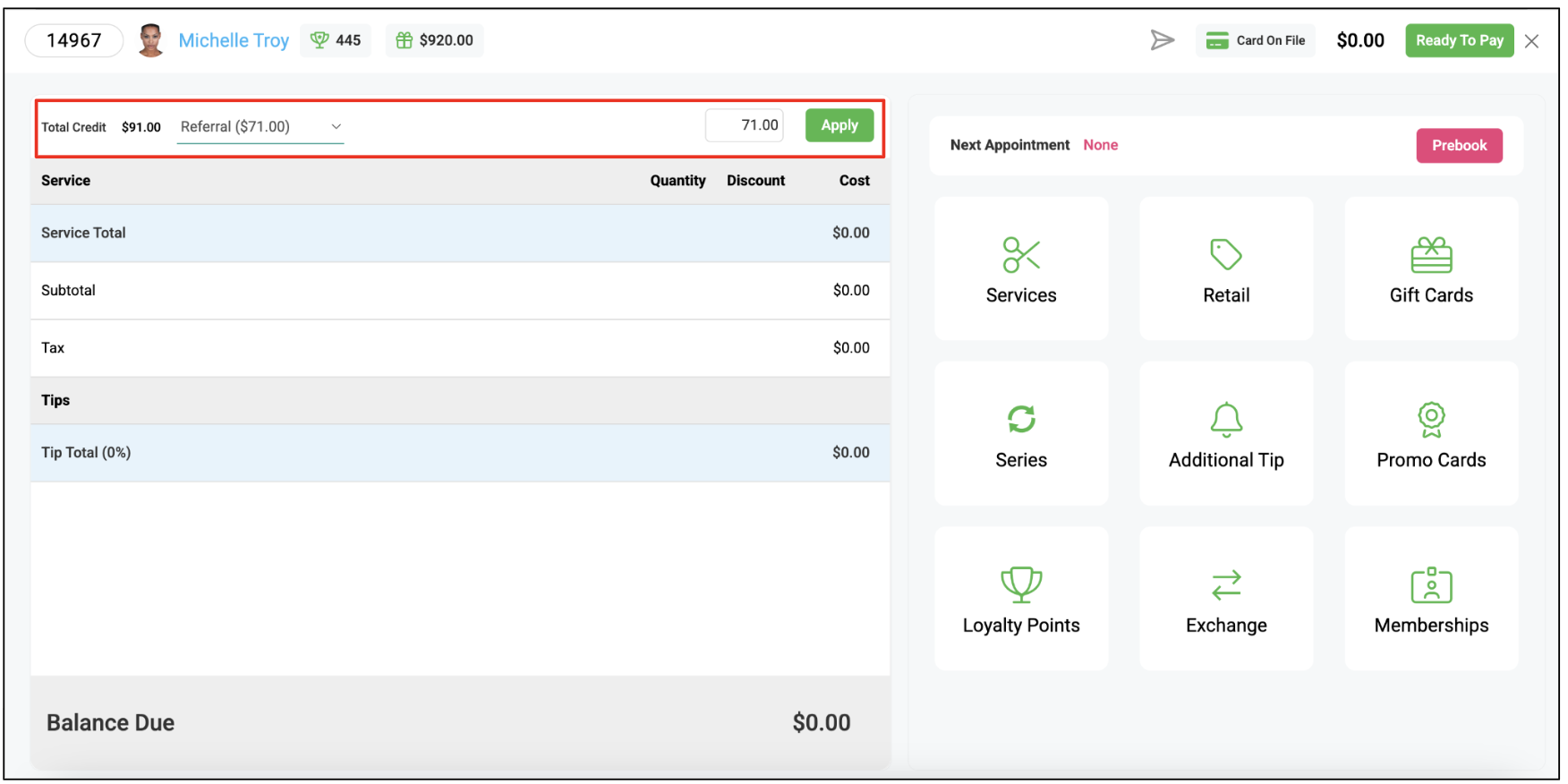Viewport: 1568px width, 784px height.
Task: Open the Services scissors tile
Action: [1020, 268]
